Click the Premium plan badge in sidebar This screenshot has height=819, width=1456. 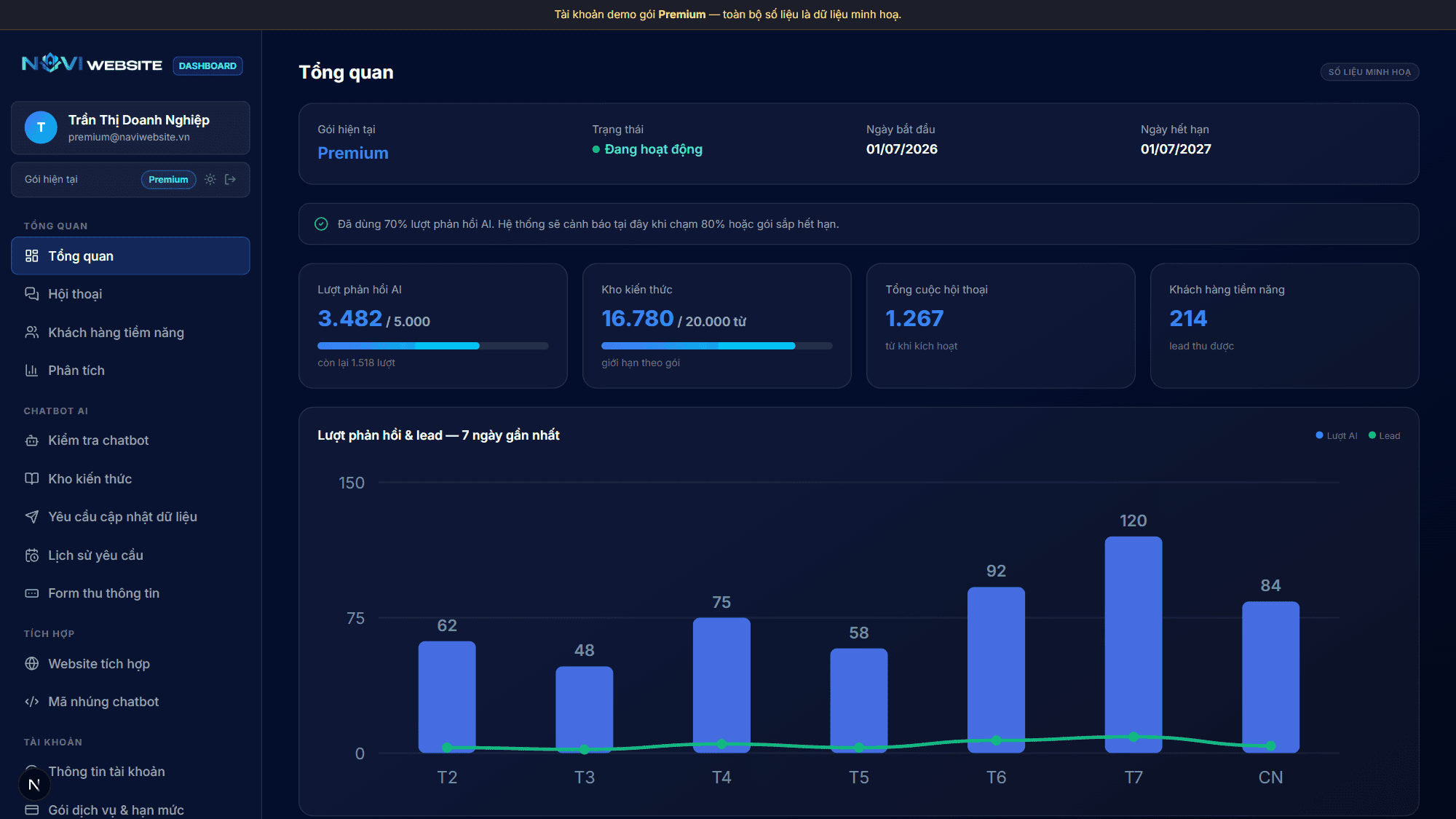(x=168, y=179)
